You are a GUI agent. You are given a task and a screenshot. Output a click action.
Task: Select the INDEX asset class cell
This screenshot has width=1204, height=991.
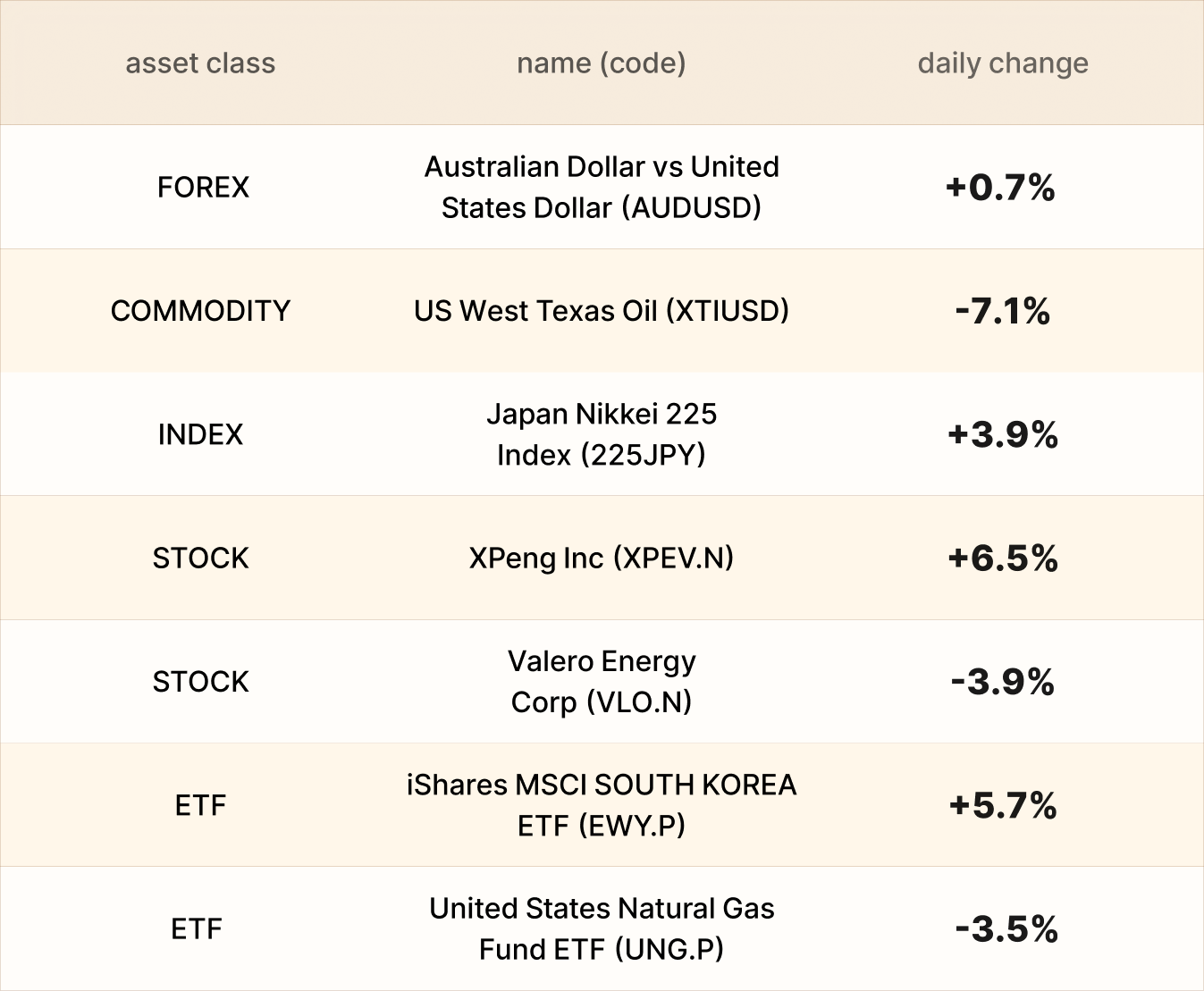tap(200, 434)
